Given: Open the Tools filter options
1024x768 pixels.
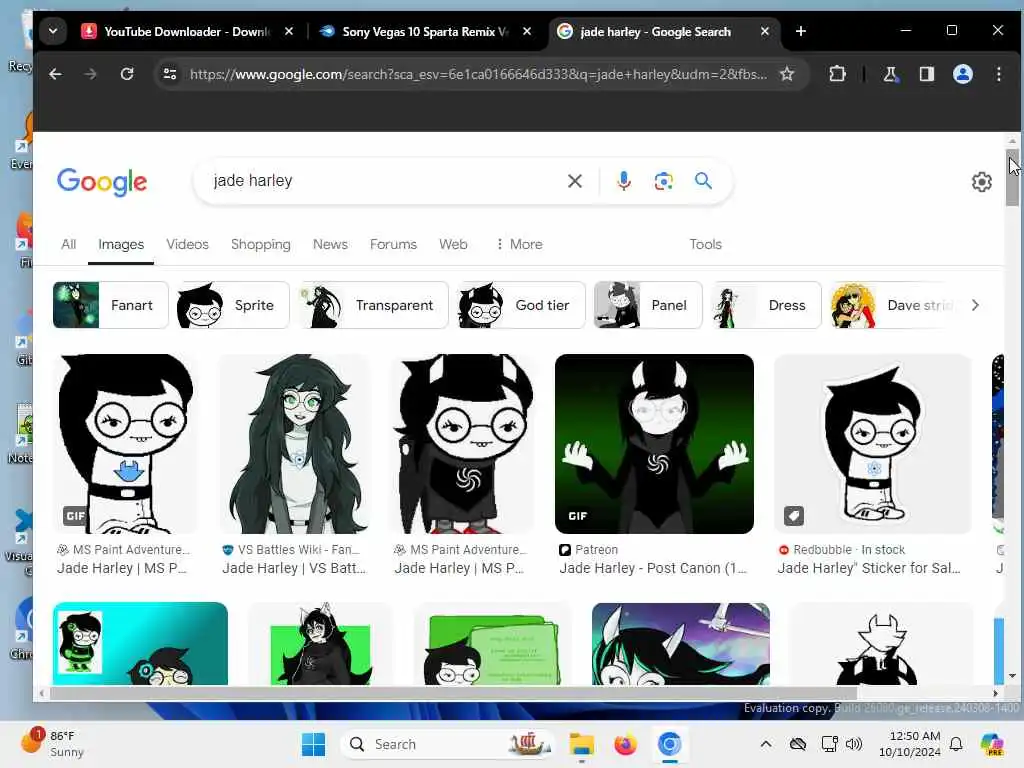Looking at the screenshot, I should [705, 244].
